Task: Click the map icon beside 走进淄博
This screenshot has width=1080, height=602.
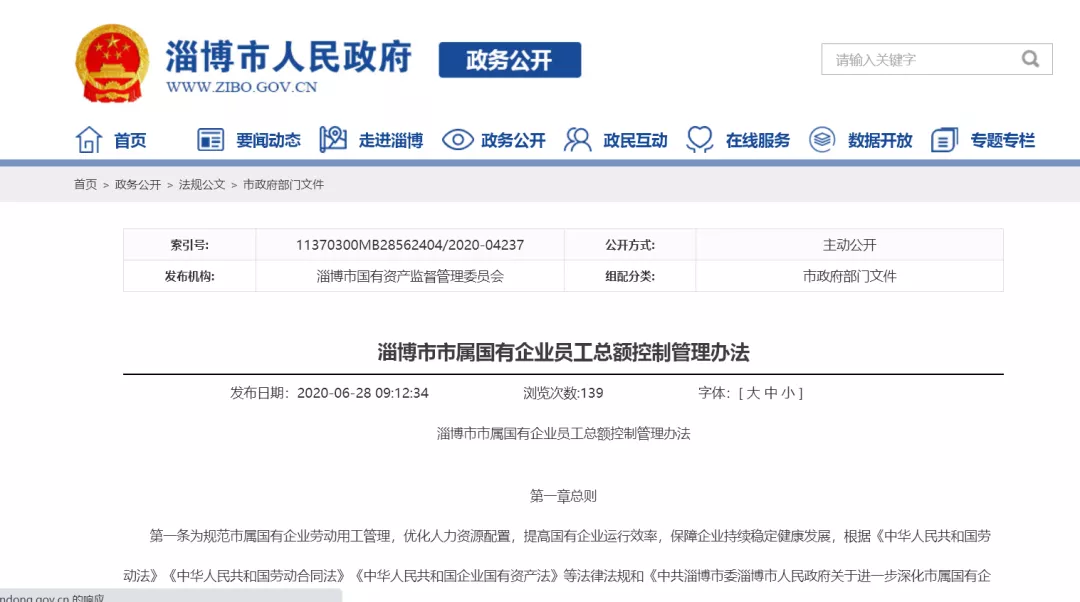Action: click(333, 140)
